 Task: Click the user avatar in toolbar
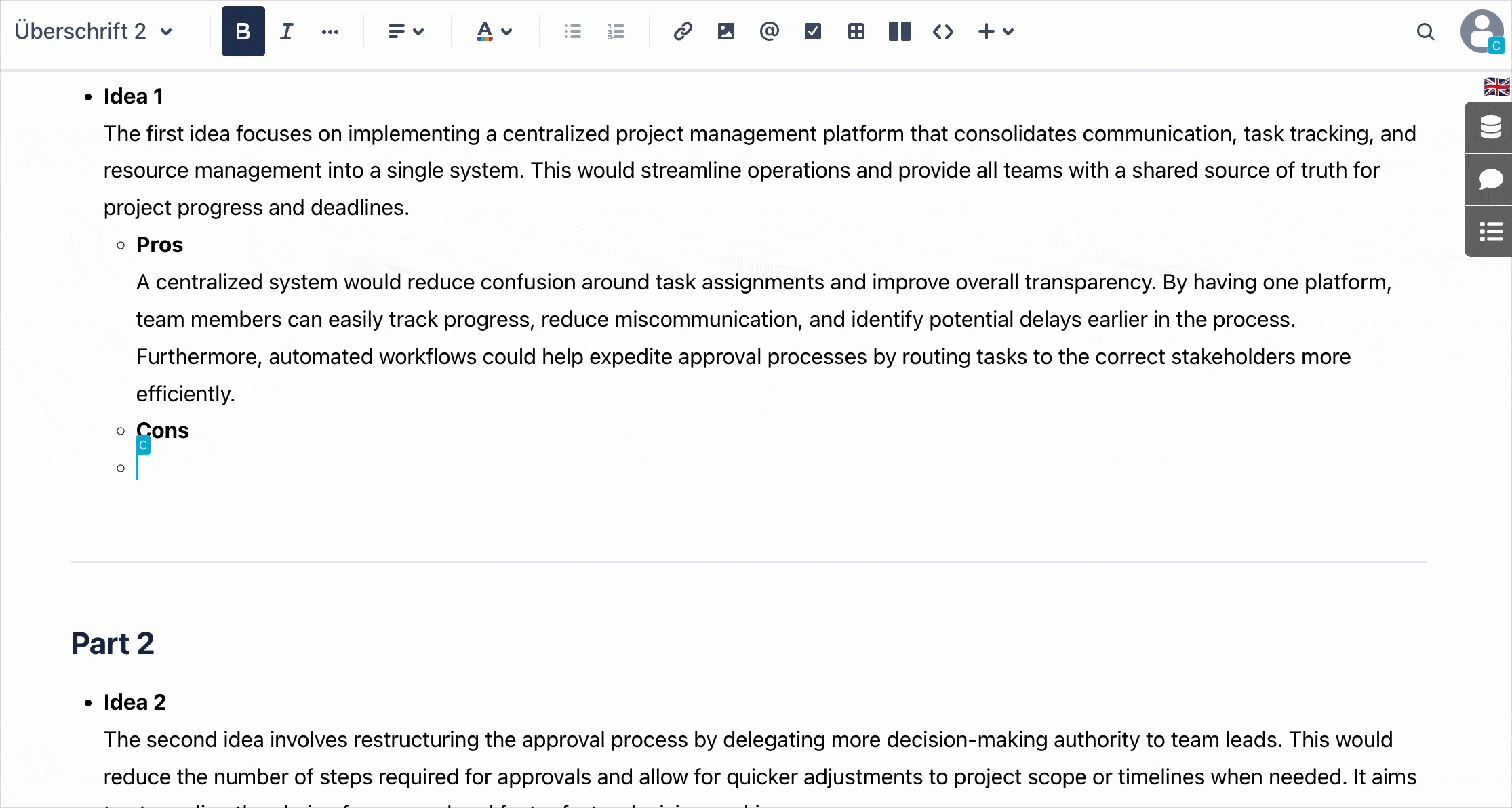(1481, 31)
